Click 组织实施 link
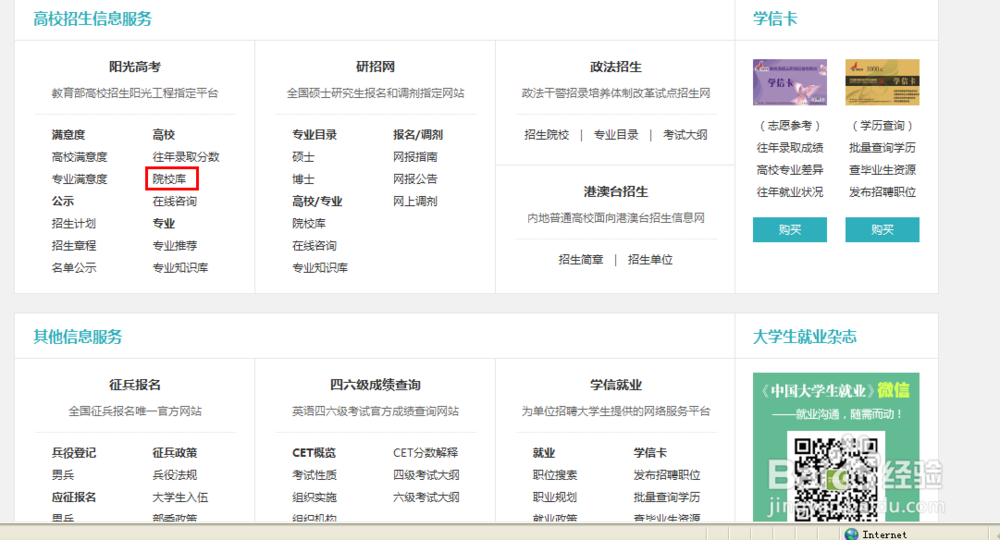 tap(314, 497)
